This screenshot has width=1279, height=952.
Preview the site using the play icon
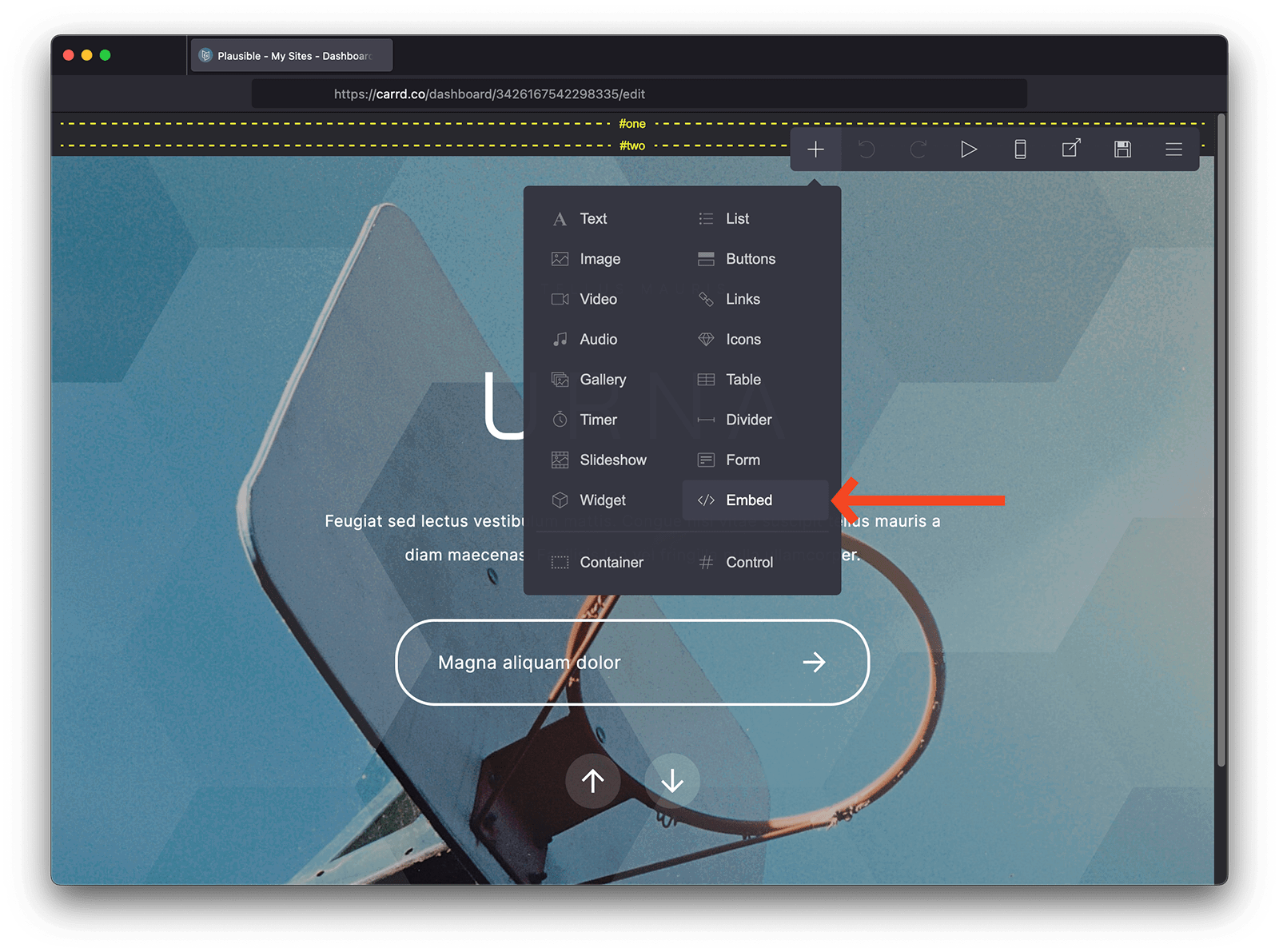[969, 149]
